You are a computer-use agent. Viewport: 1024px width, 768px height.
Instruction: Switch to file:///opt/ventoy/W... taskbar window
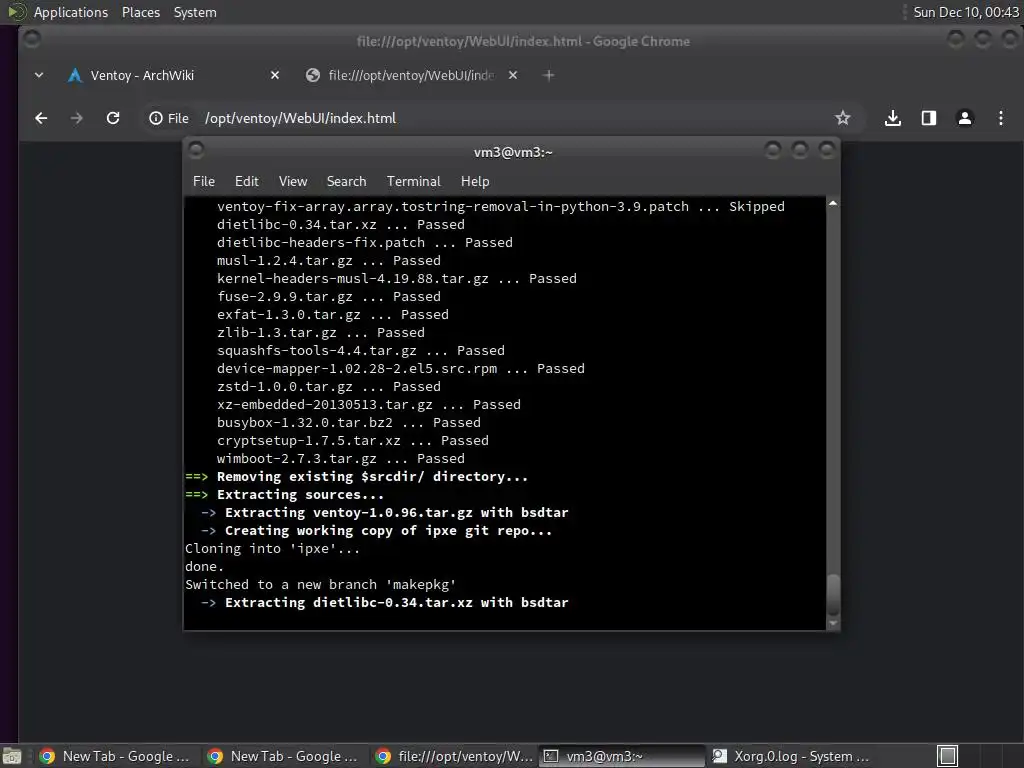point(454,756)
